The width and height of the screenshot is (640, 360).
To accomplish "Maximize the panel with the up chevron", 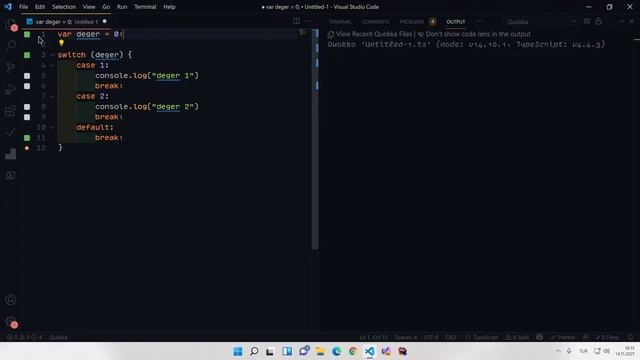I will [x=622, y=22].
